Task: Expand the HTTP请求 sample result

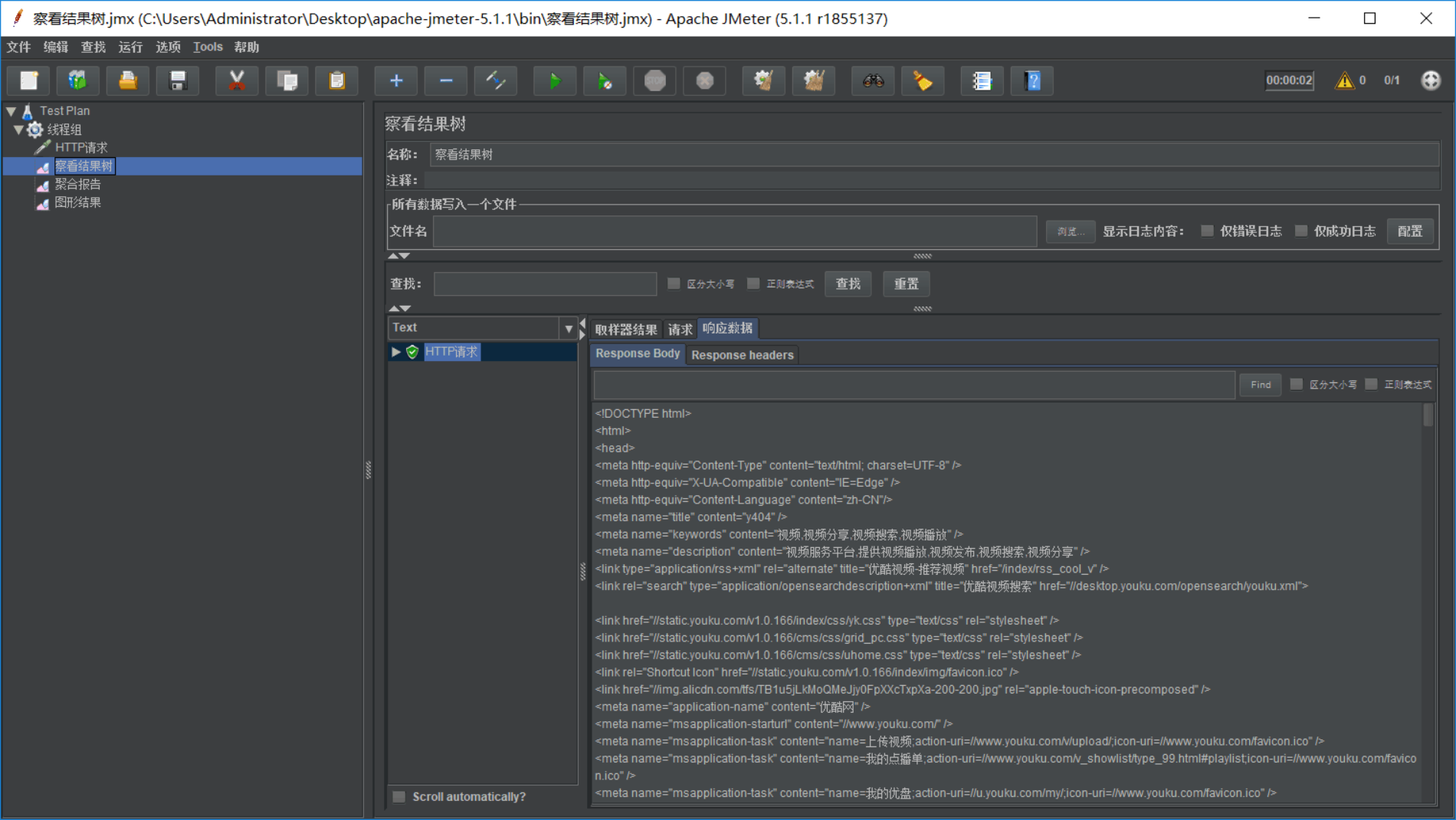Action: pyautogui.click(x=396, y=352)
